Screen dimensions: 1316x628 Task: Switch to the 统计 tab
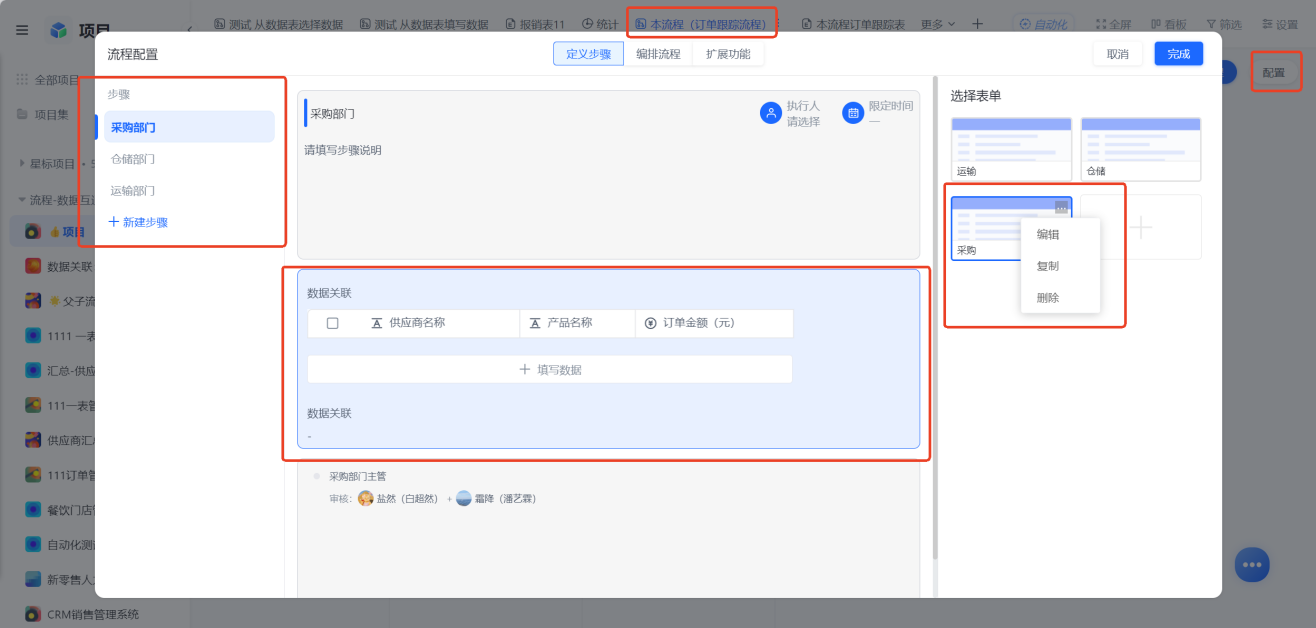click(x=600, y=23)
